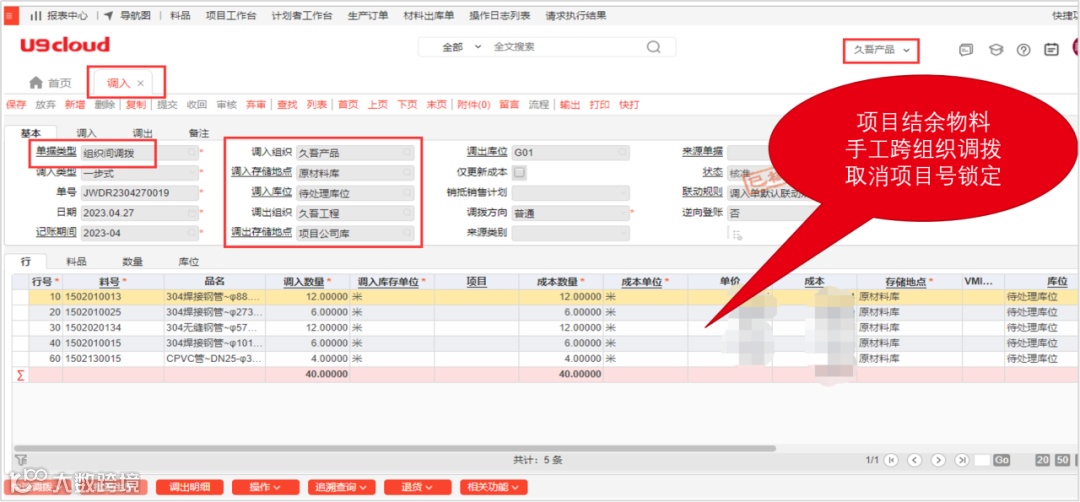The image size is (1080, 502).
Task: Go to next page pager icon
Action: (x=938, y=460)
